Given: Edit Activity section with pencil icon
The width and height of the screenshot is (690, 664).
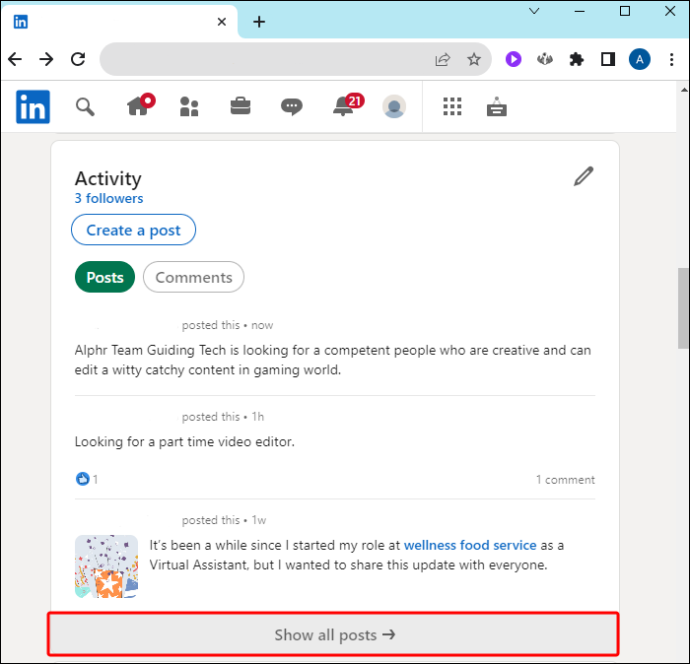Looking at the screenshot, I should pyautogui.click(x=584, y=176).
